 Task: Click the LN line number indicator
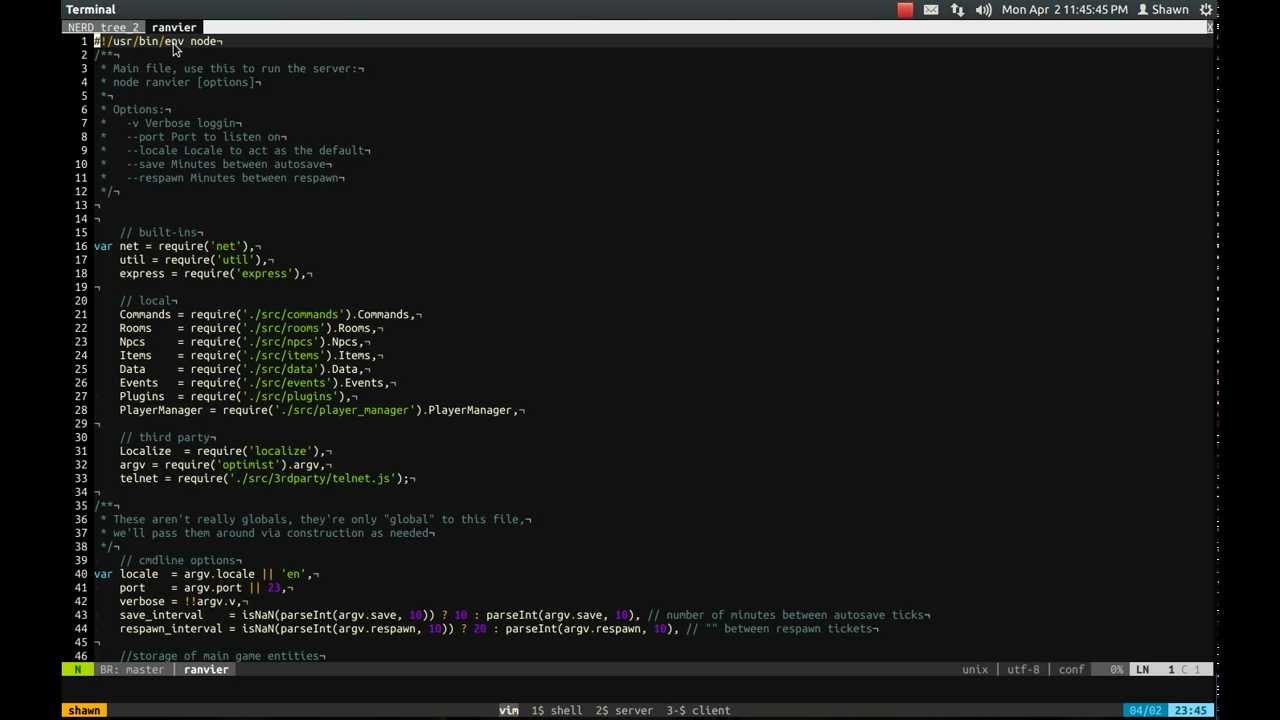coord(1142,669)
